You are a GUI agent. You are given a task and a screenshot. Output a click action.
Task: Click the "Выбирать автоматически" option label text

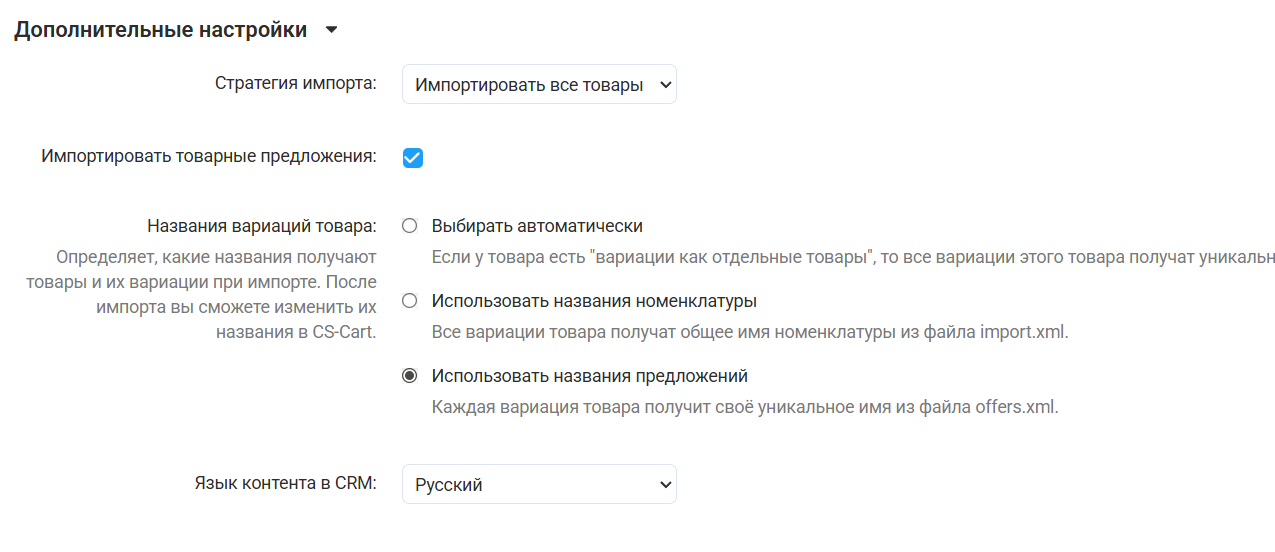[x=537, y=226]
